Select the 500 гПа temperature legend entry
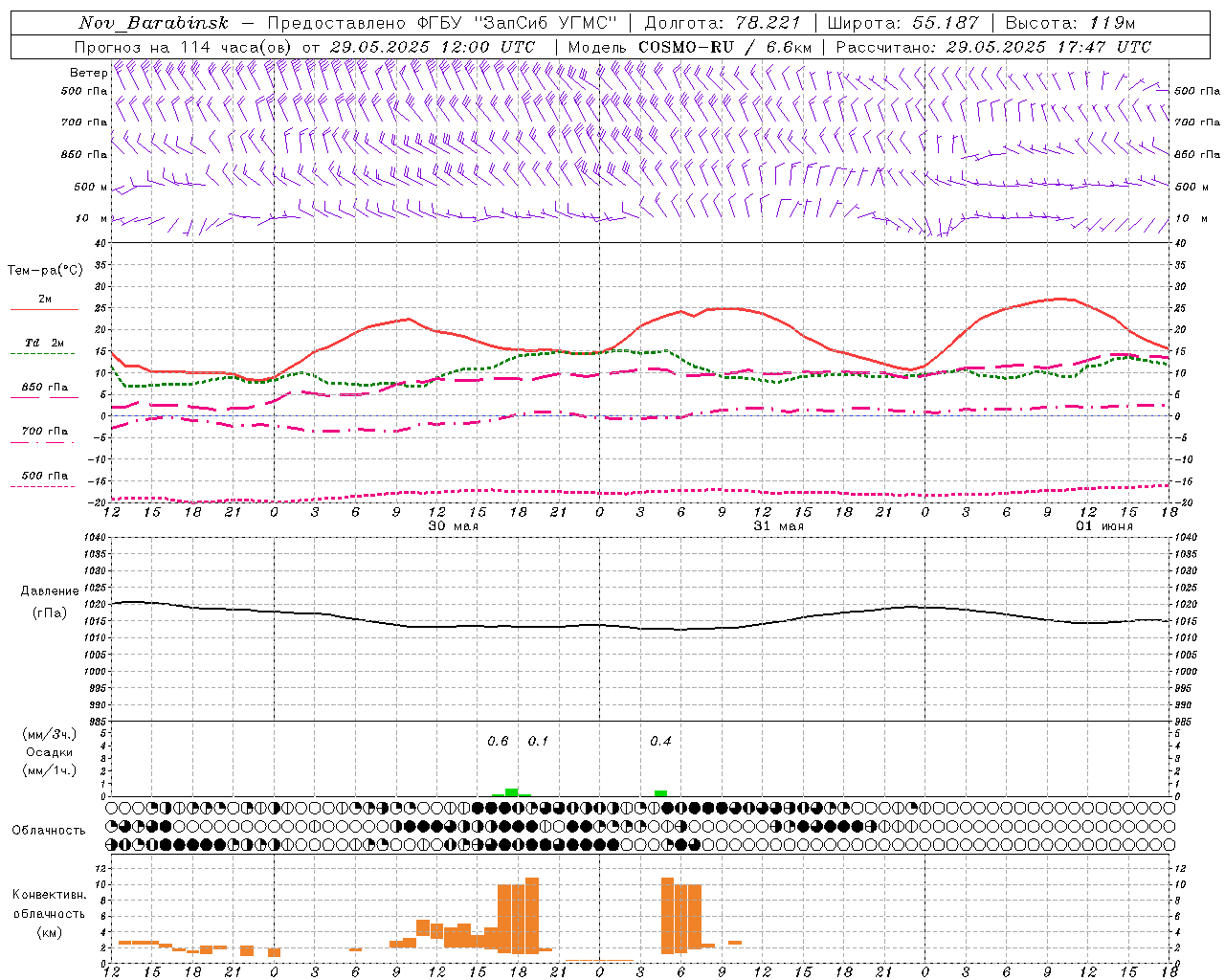The width and height of the screenshot is (1225, 980). tap(44, 480)
